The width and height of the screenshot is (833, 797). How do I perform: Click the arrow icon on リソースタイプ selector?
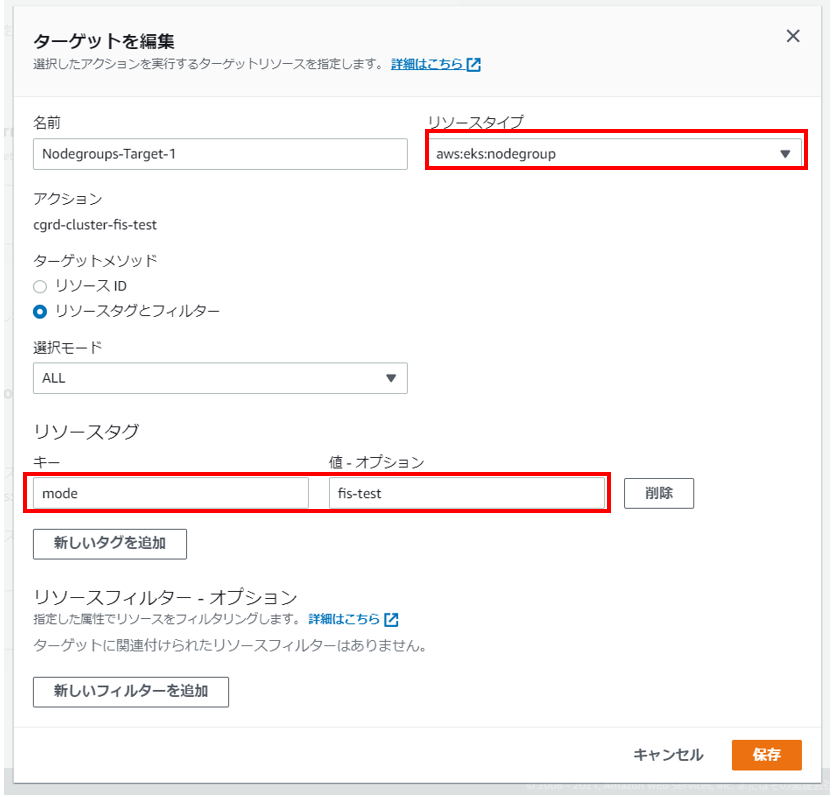click(x=785, y=154)
